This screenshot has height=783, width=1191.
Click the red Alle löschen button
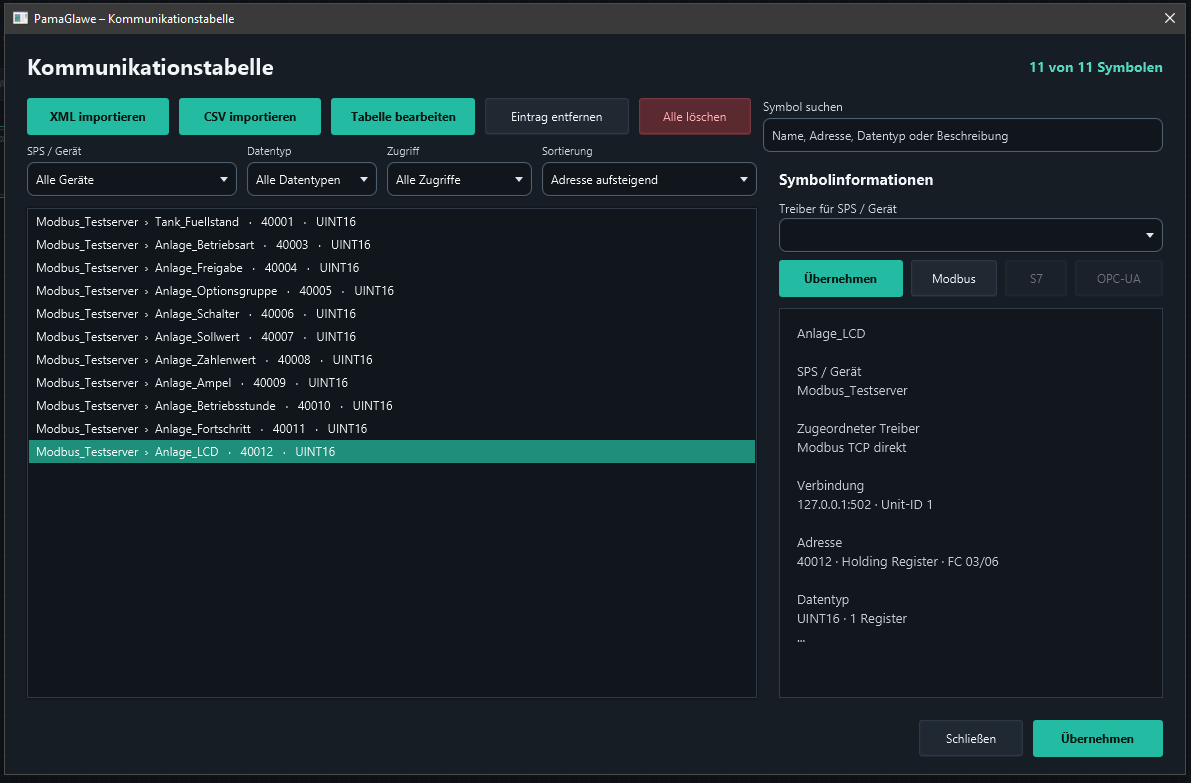tap(694, 117)
